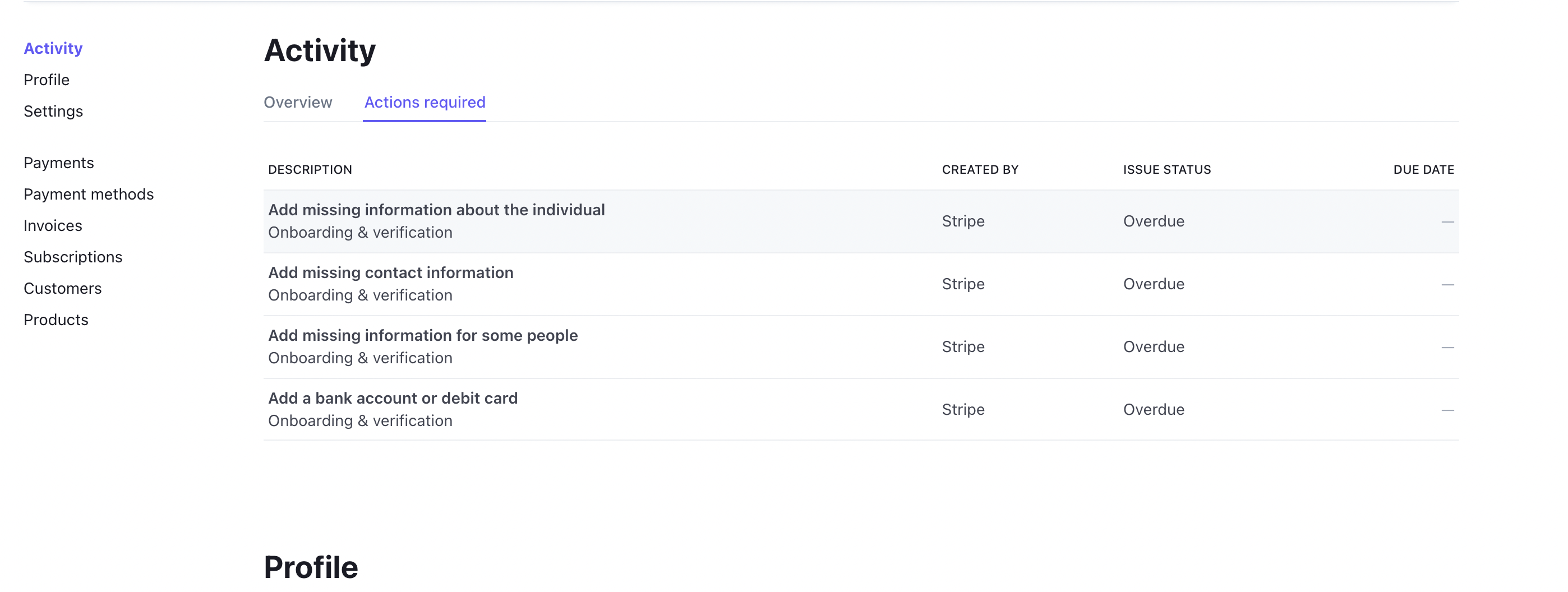Open Settings from the sidebar

(53, 112)
